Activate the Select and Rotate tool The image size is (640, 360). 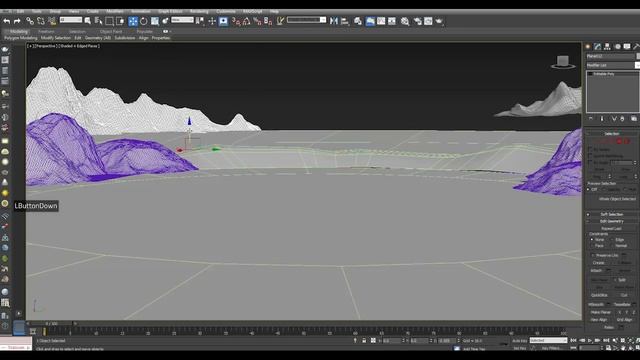click(144, 21)
